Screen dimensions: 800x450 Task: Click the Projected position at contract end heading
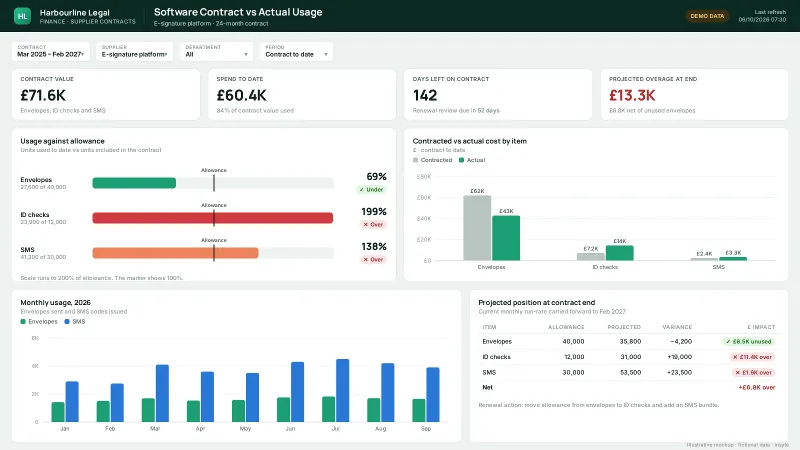537,302
